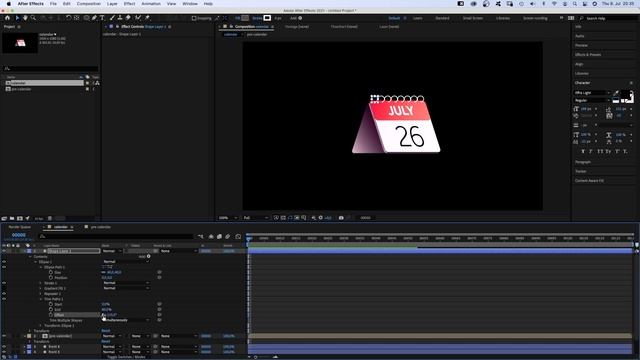Expand the Paragraph panel

(583, 162)
